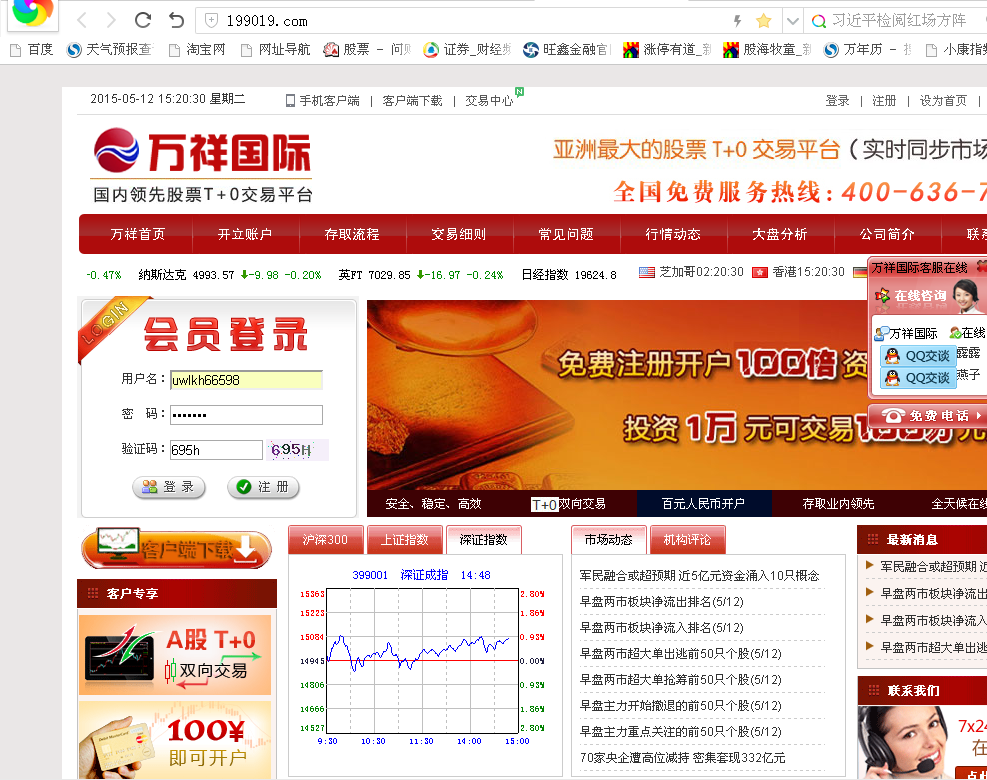Select 安全、稳定、高效 banner tab
The height and width of the screenshot is (780, 987).
[x=433, y=504]
